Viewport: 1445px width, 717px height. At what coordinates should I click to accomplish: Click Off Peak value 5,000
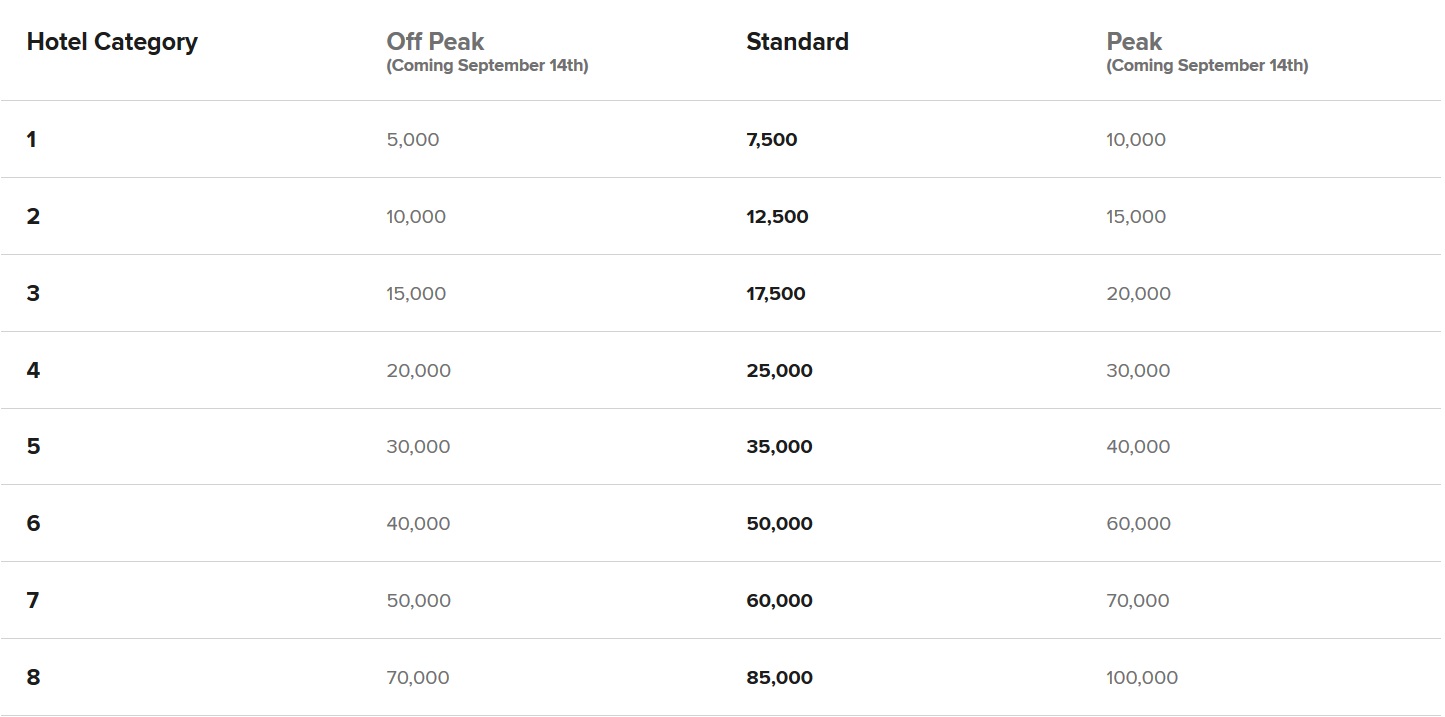412,140
